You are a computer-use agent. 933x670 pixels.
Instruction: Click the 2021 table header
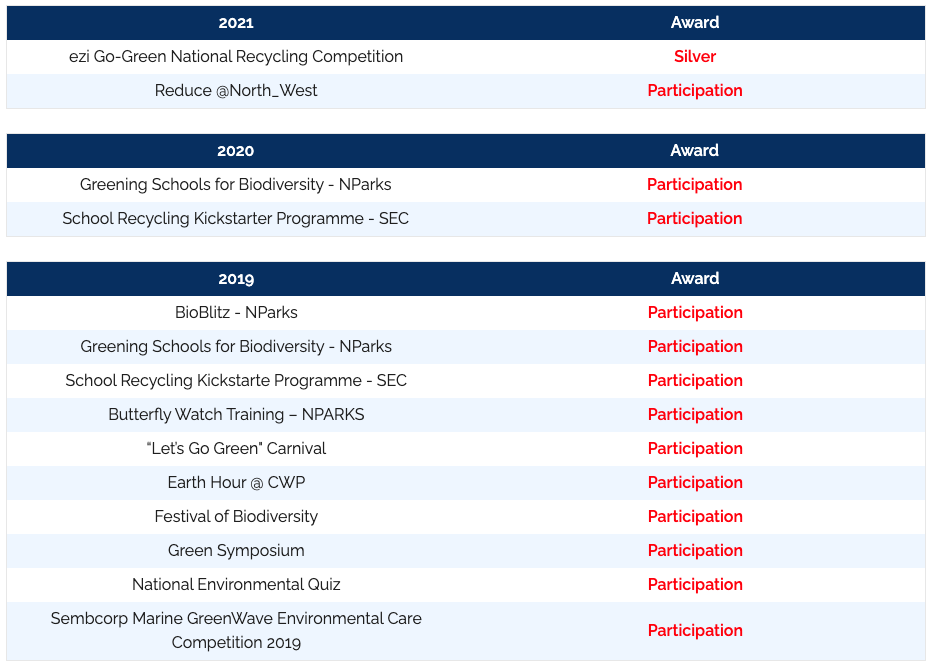236,23
